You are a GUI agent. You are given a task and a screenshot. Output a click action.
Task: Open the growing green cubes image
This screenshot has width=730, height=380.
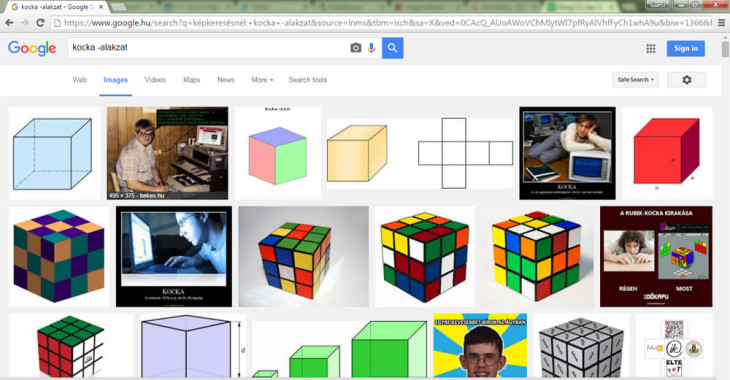tap(340, 348)
